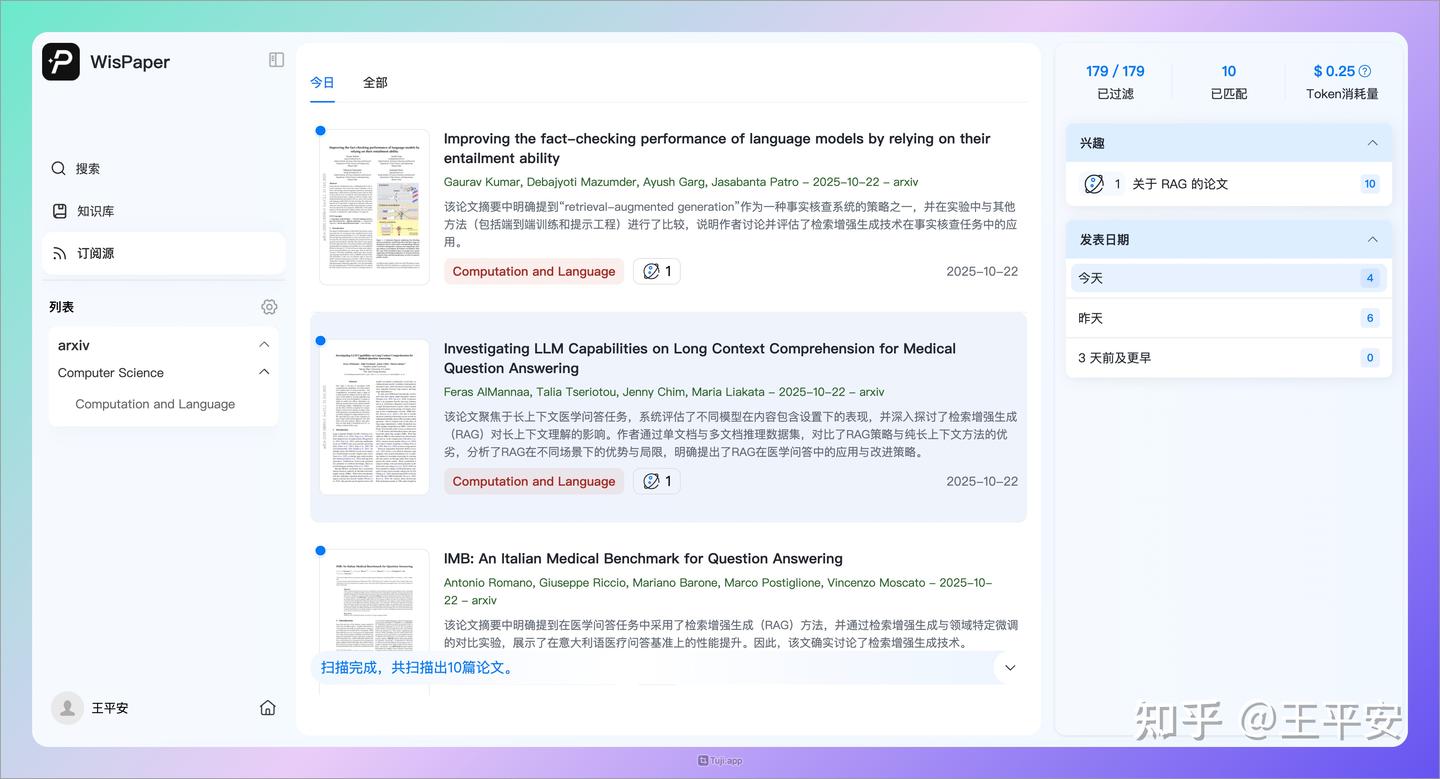1440x779 pixels.
Task: Collapse the sidebar with the panel icon
Action: pyautogui.click(x=276, y=59)
